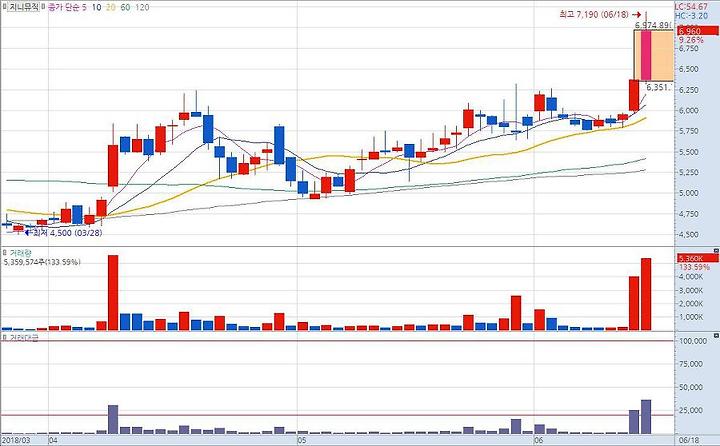Click the 3,000K volume axis label
This screenshot has height=446, width=720.
691,291
